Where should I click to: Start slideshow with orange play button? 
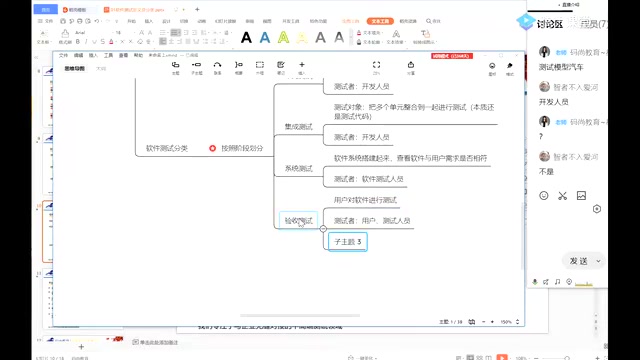coord(502,357)
